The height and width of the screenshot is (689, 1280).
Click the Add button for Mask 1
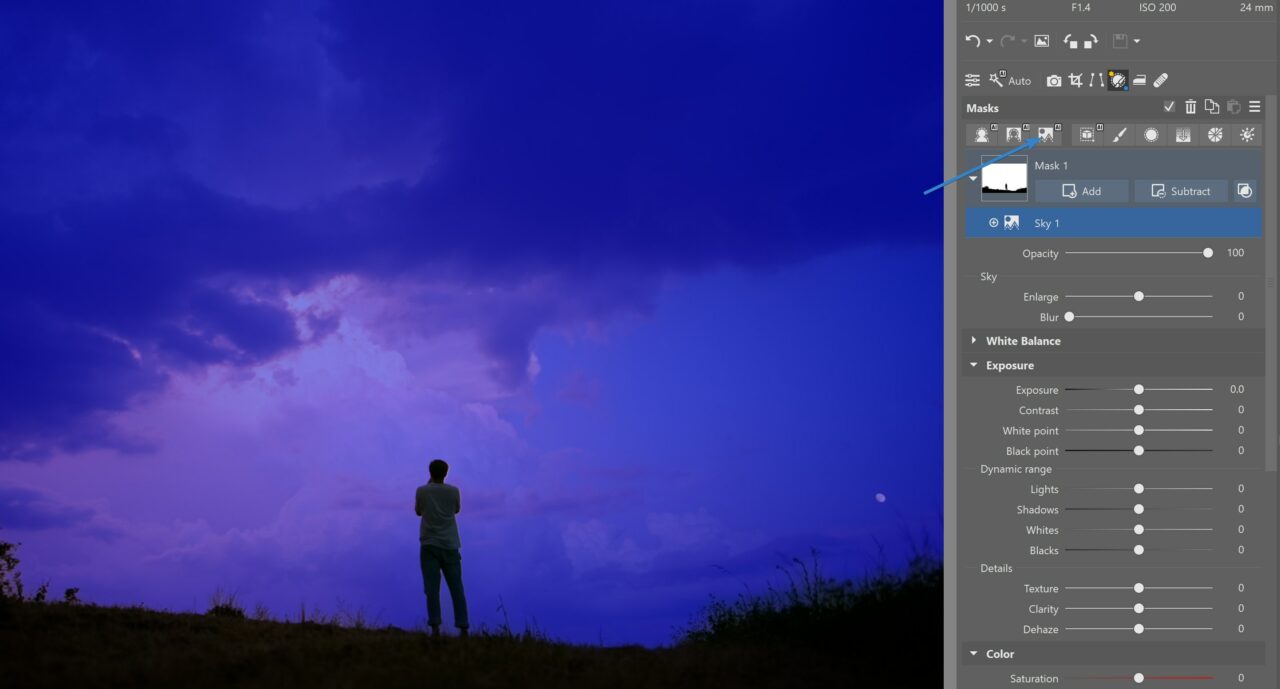click(1081, 190)
